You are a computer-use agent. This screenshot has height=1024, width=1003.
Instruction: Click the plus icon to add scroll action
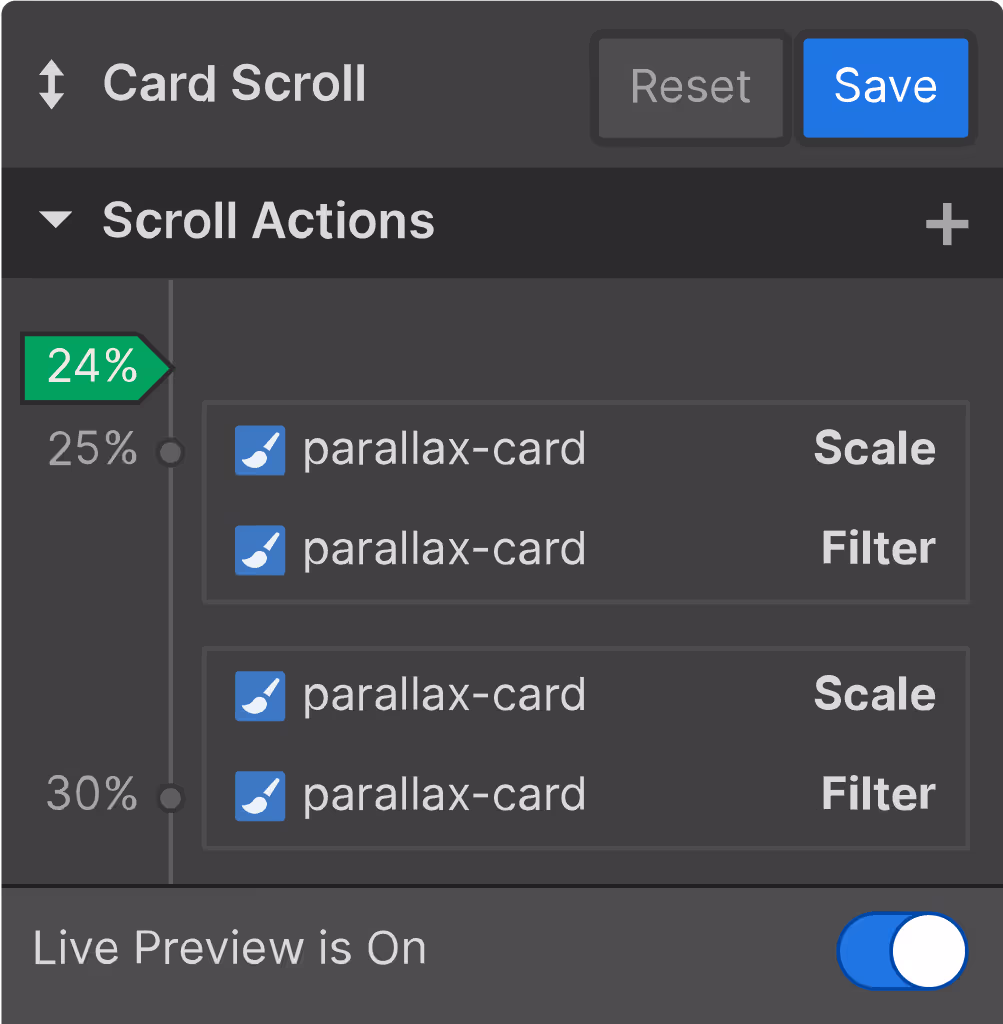946,225
